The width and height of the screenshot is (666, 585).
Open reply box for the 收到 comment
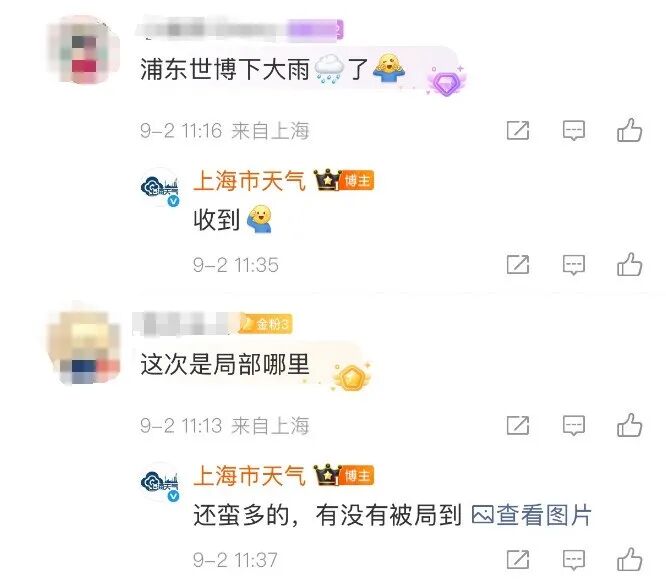tap(574, 265)
